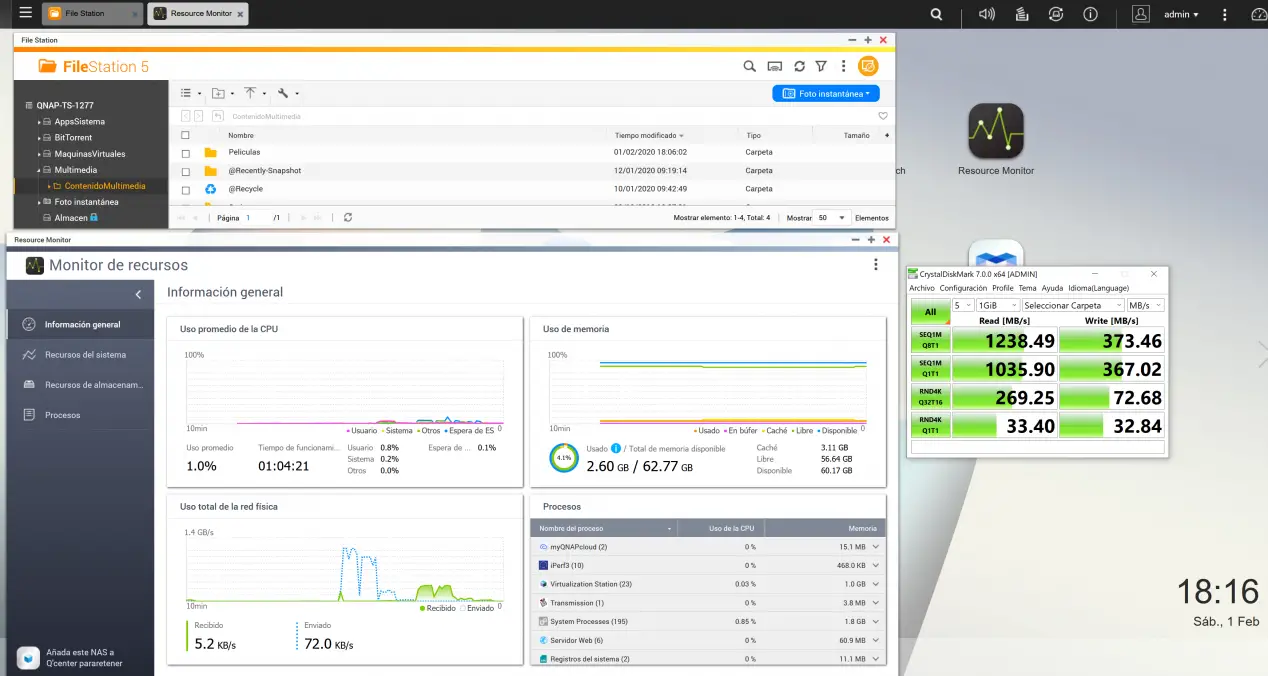This screenshot has width=1268, height=676.
Task: Sort by Tiempo modificado column
Action: click(x=649, y=135)
